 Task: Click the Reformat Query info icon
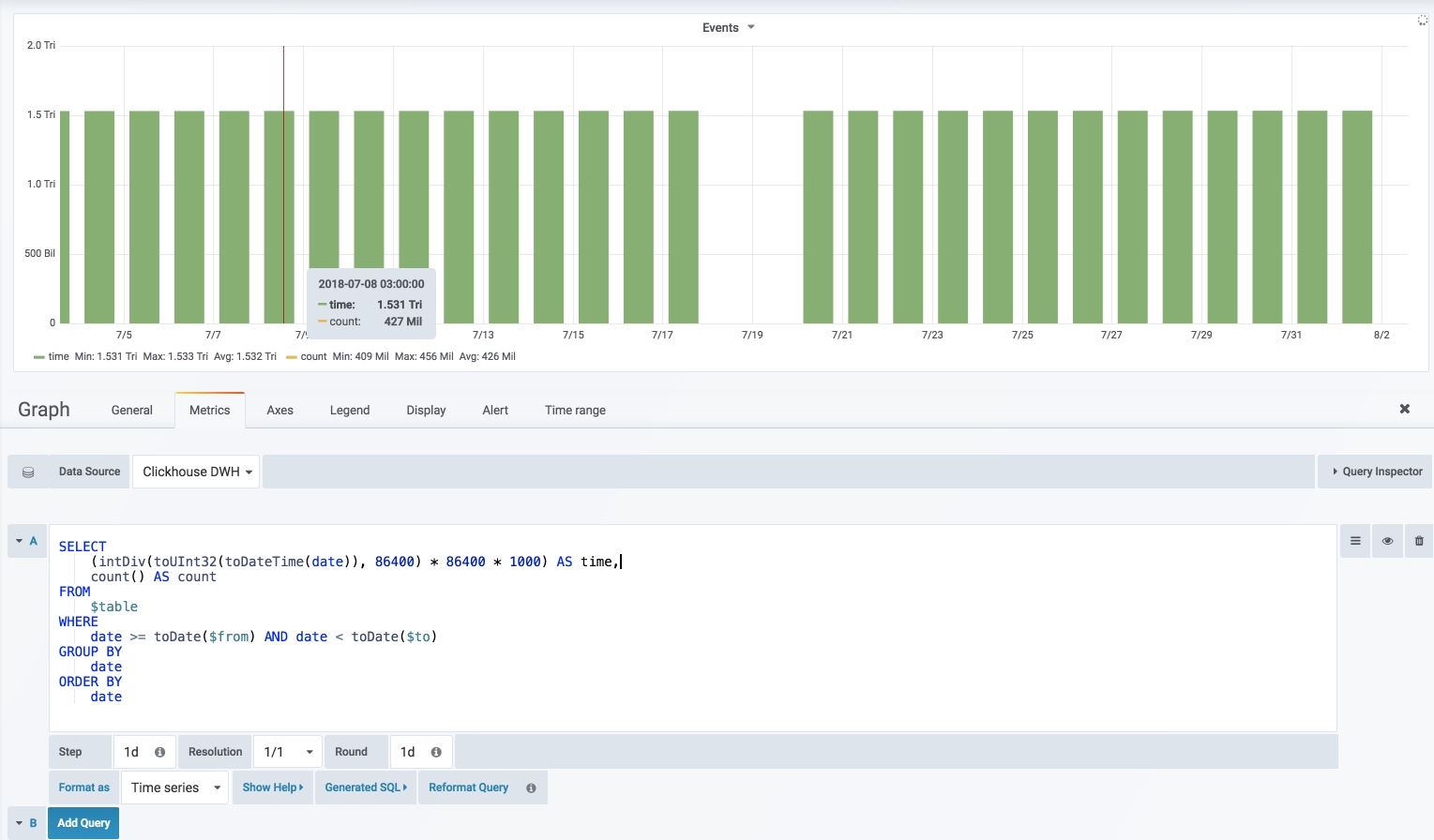coord(531,787)
